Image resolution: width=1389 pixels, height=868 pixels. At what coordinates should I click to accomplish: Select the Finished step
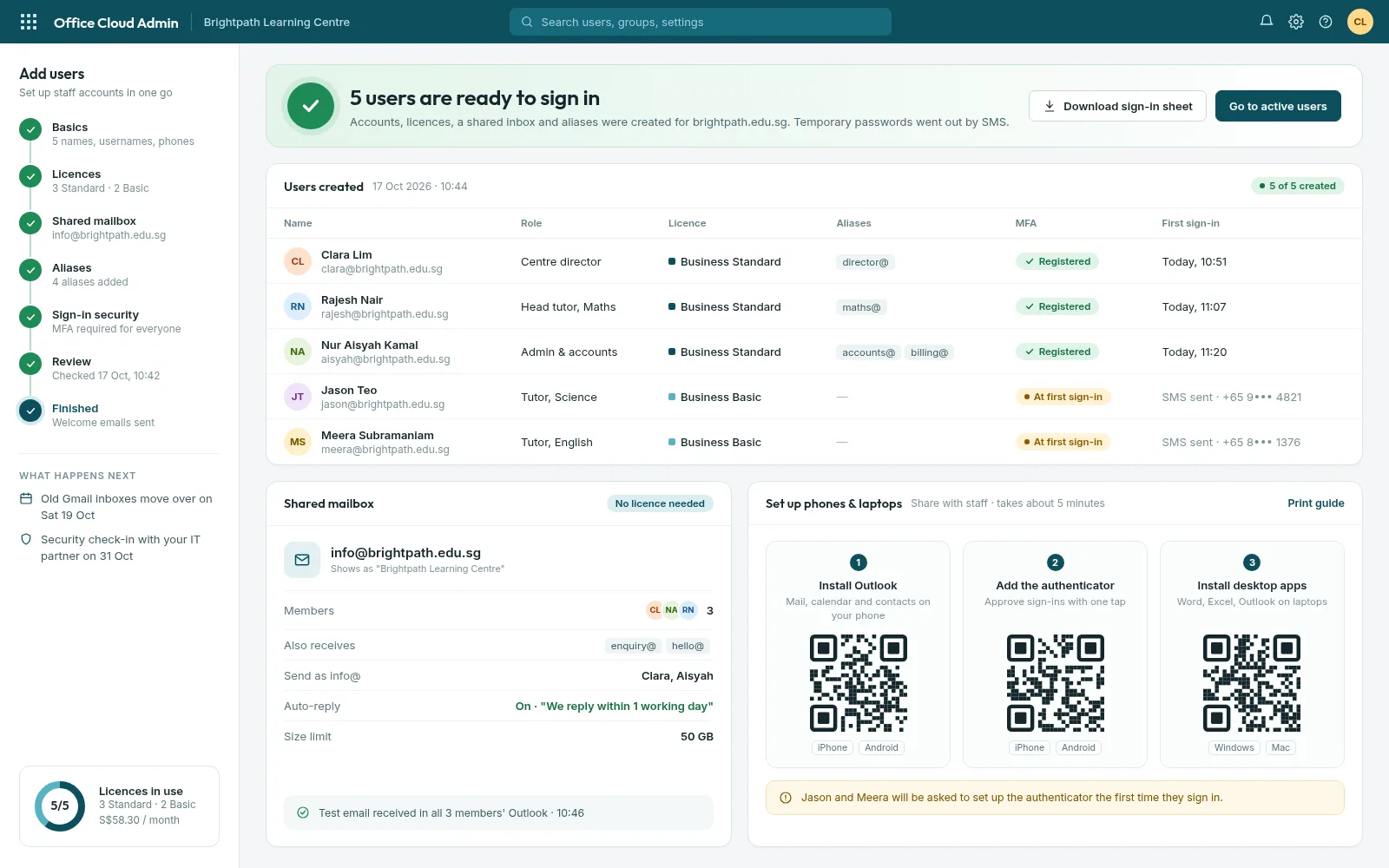tap(119, 415)
